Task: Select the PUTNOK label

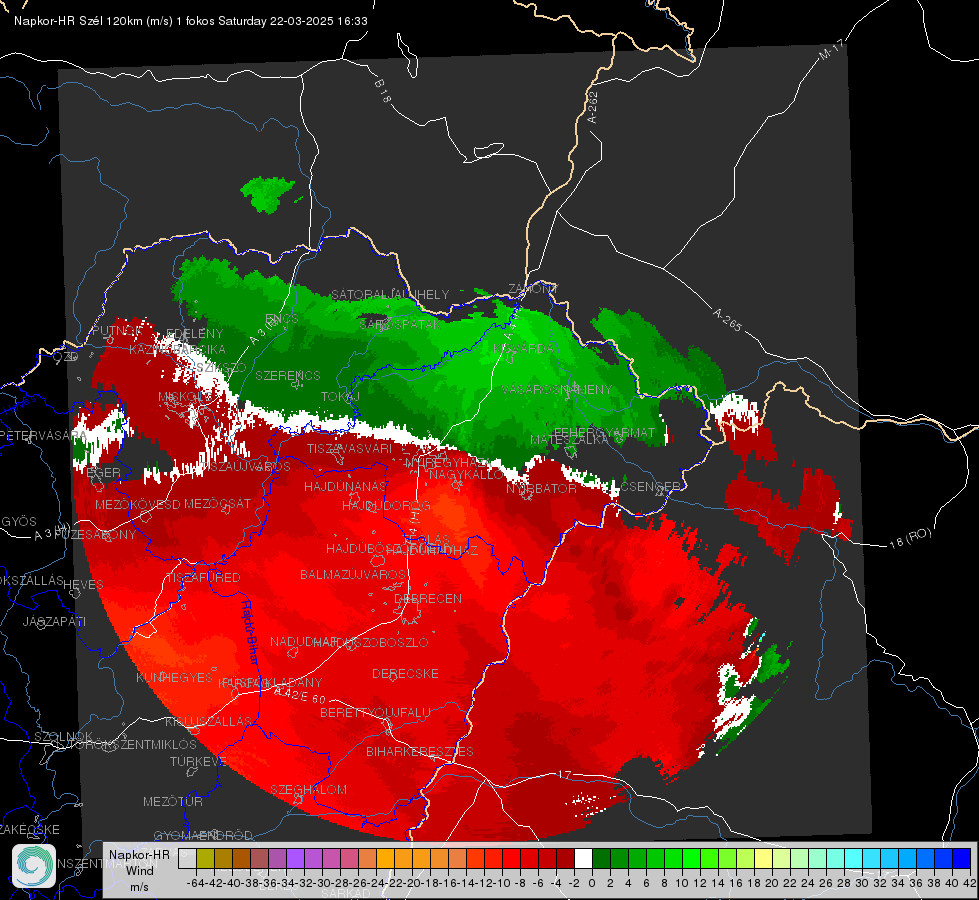Action: click(117, 330)
